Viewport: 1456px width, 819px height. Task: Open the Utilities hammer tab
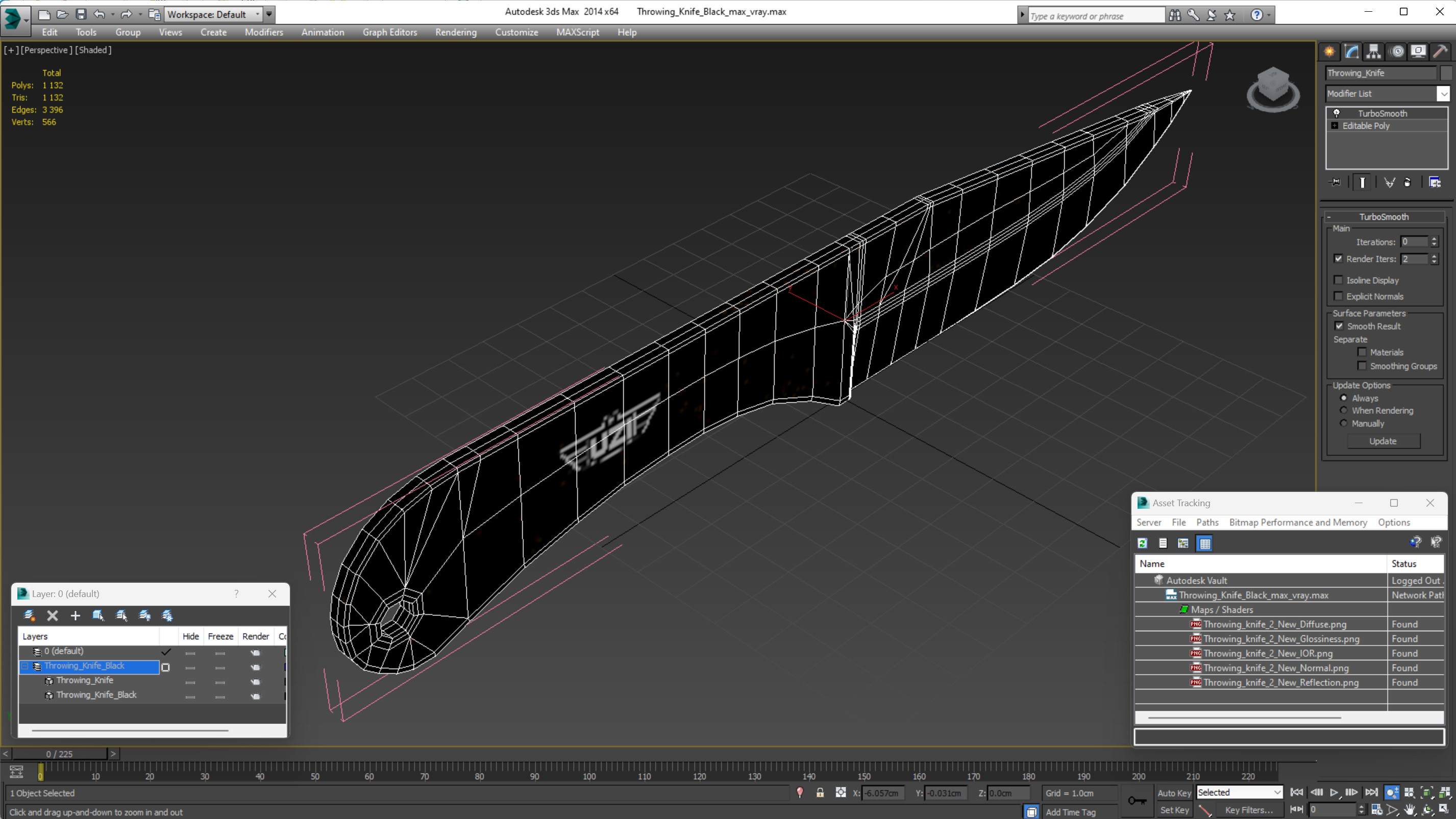(x=1440, y=52)
